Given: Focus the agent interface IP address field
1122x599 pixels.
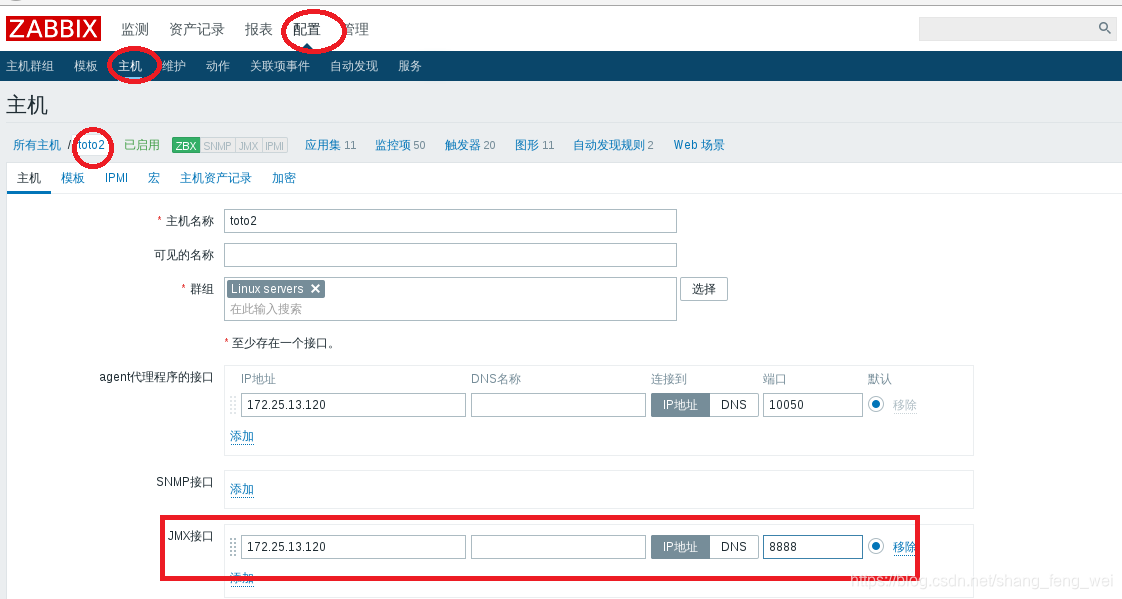Looking at the screenshot, I should point(353,405).
